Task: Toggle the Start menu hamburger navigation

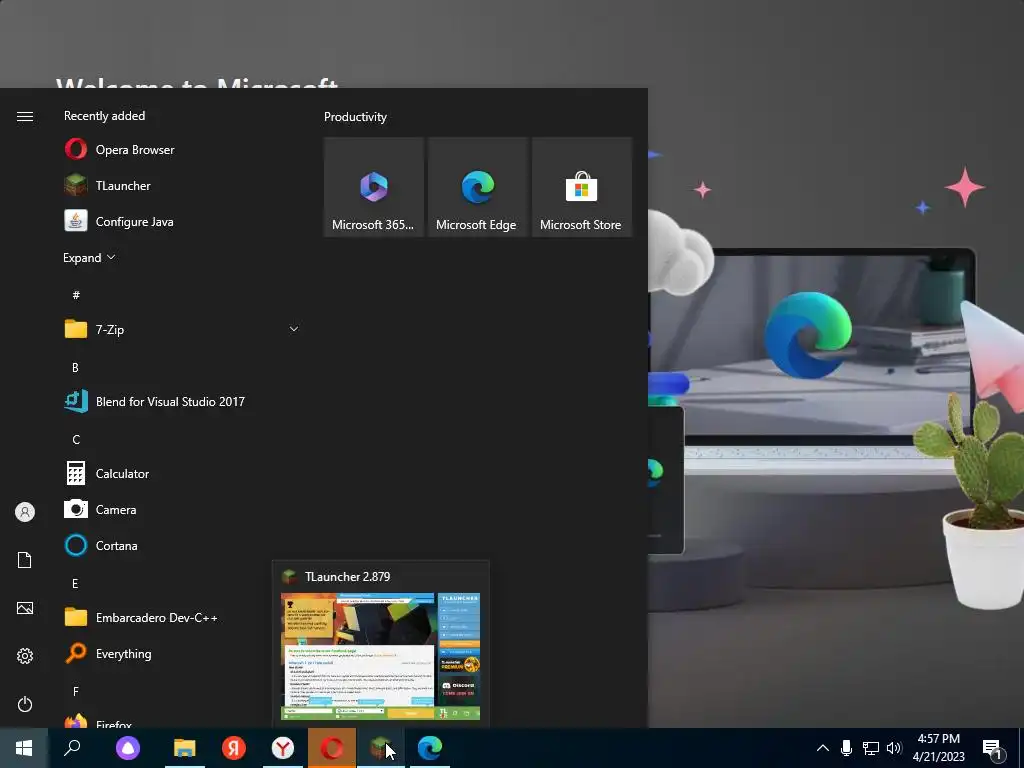Action: click(25, 116)
